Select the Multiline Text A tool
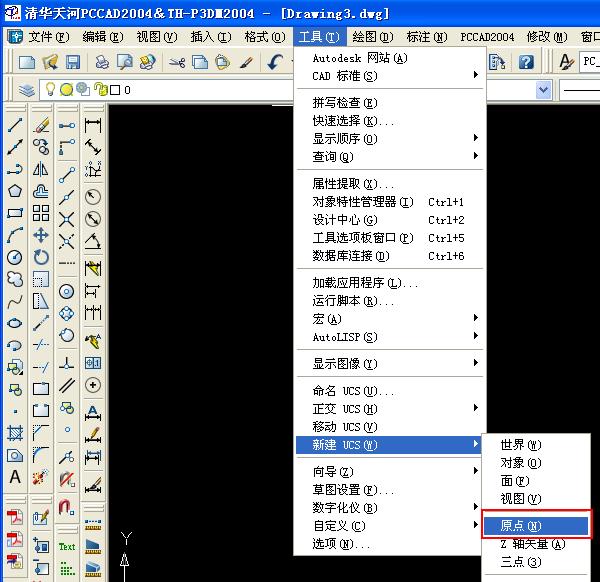Viewport: 600px width, 582px height. click(x=15, y=477)
